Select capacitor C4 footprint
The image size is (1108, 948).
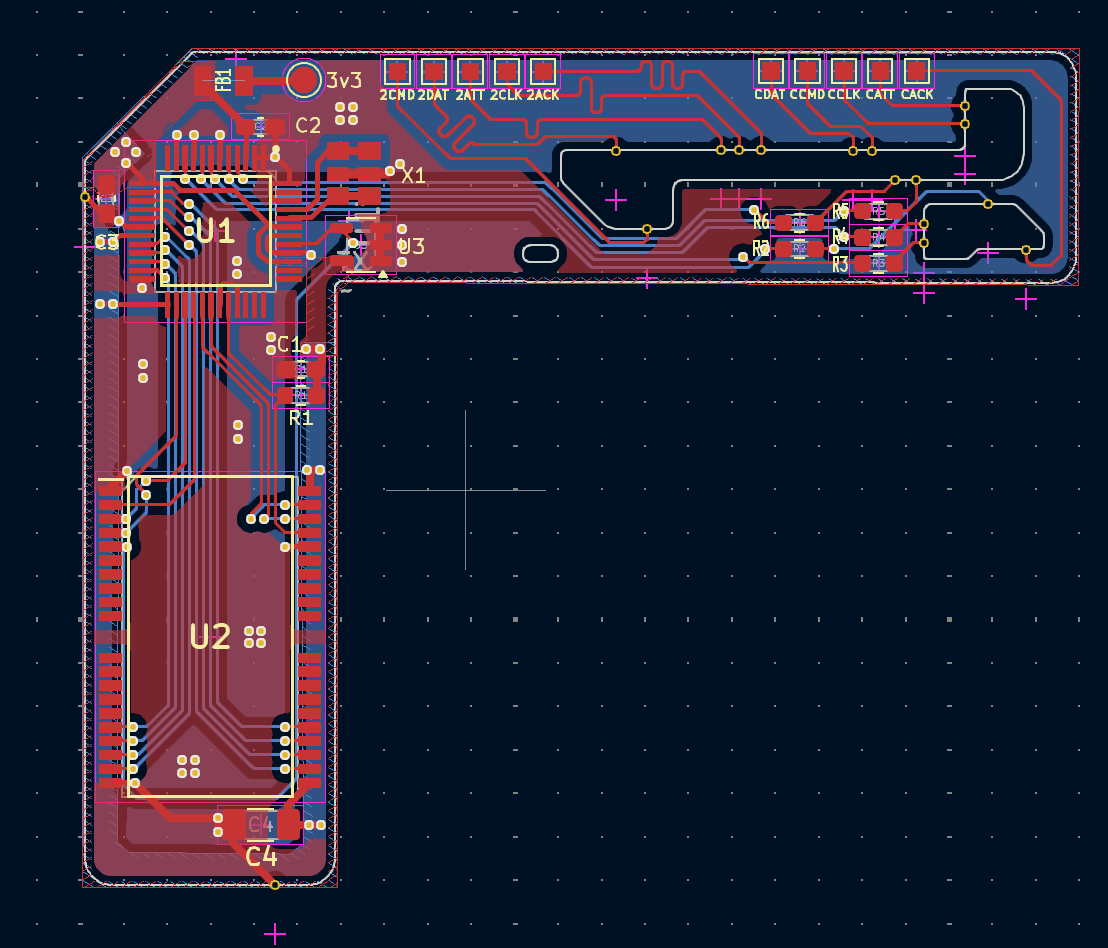(x=260, y=824)
